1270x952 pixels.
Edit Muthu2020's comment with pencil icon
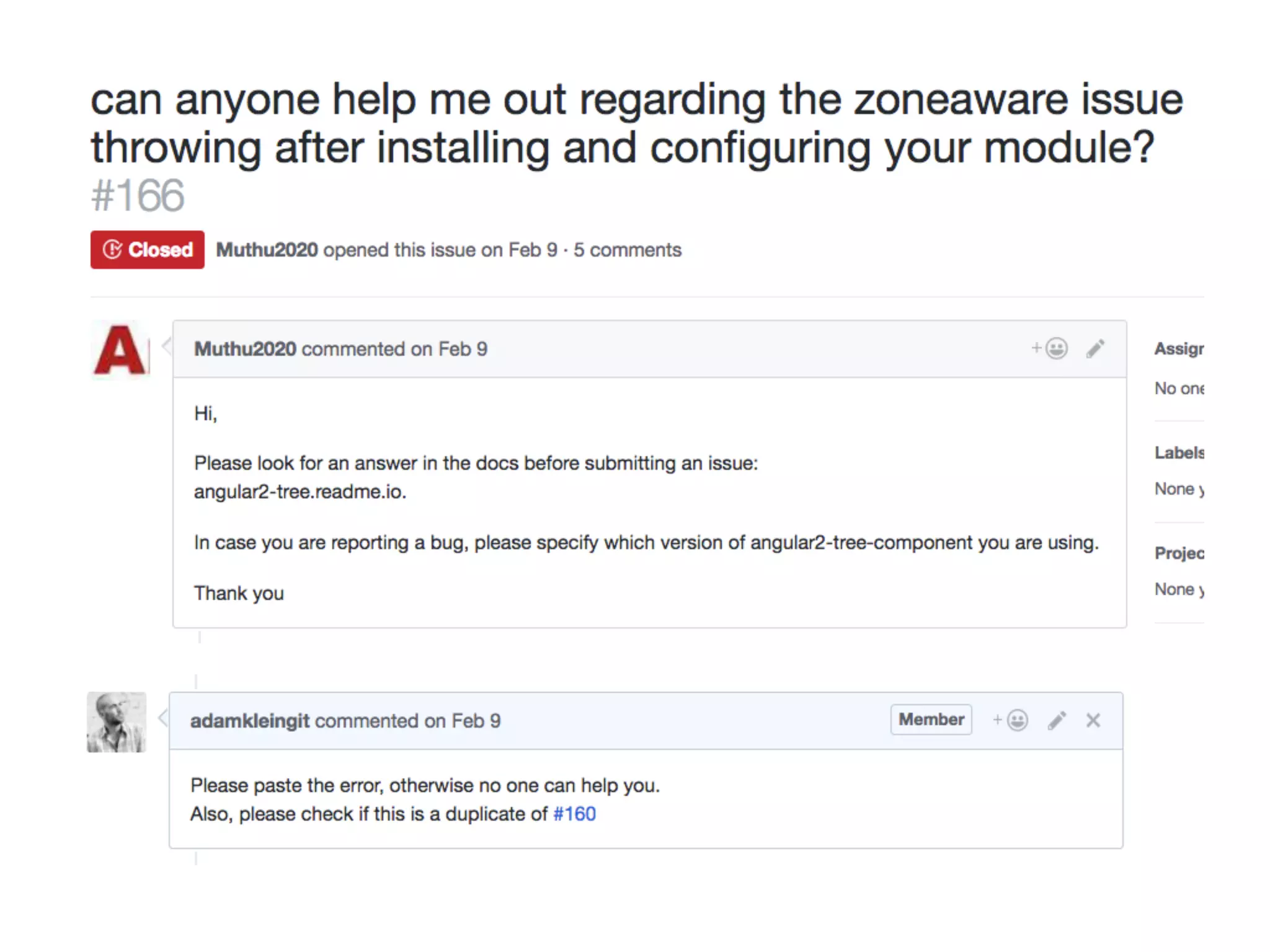(1095, 348)
